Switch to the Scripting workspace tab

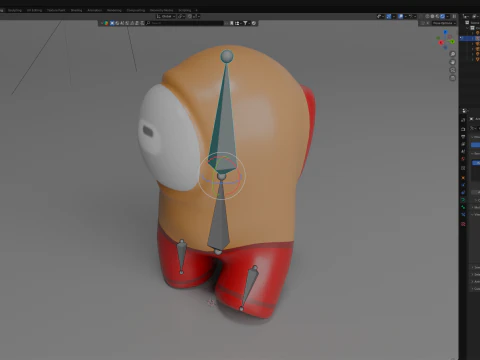point(185,10)
